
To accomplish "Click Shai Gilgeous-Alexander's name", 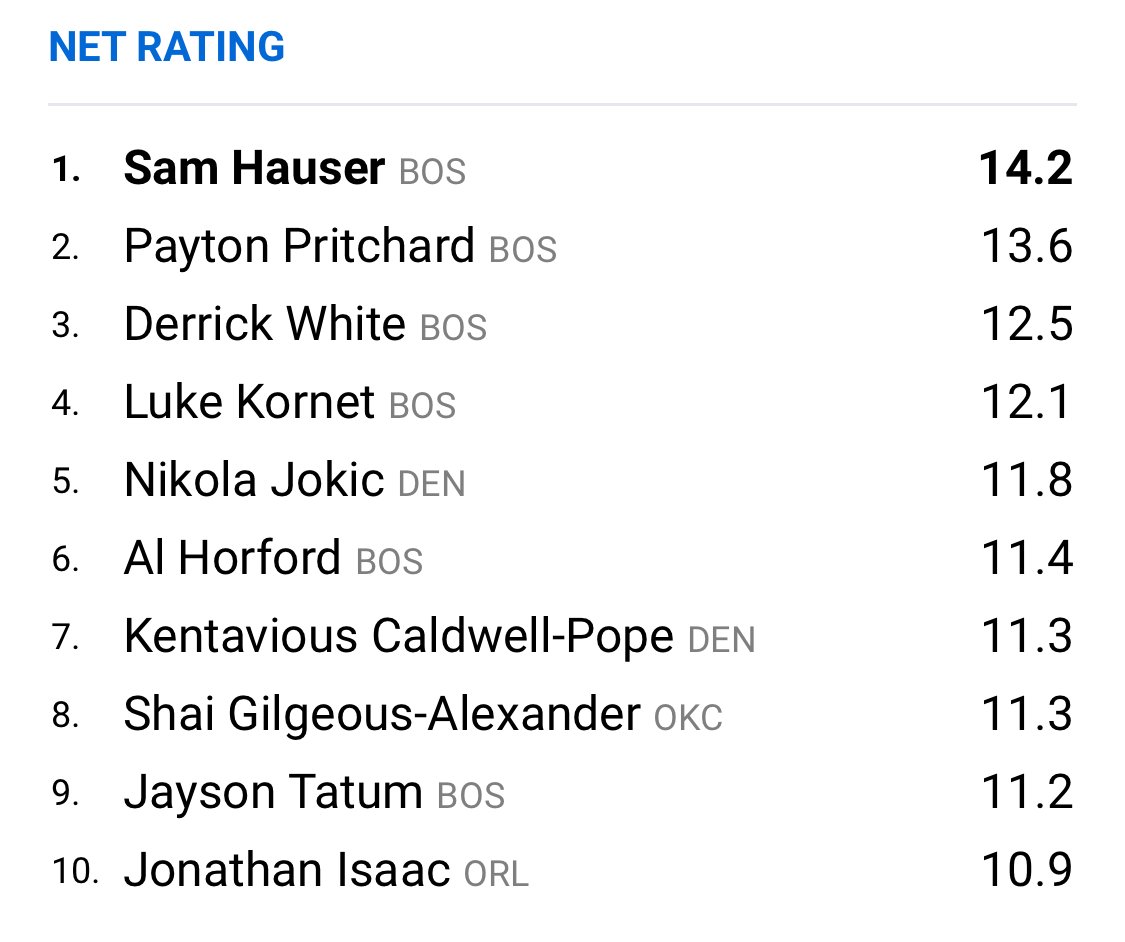I will point(382,715).
